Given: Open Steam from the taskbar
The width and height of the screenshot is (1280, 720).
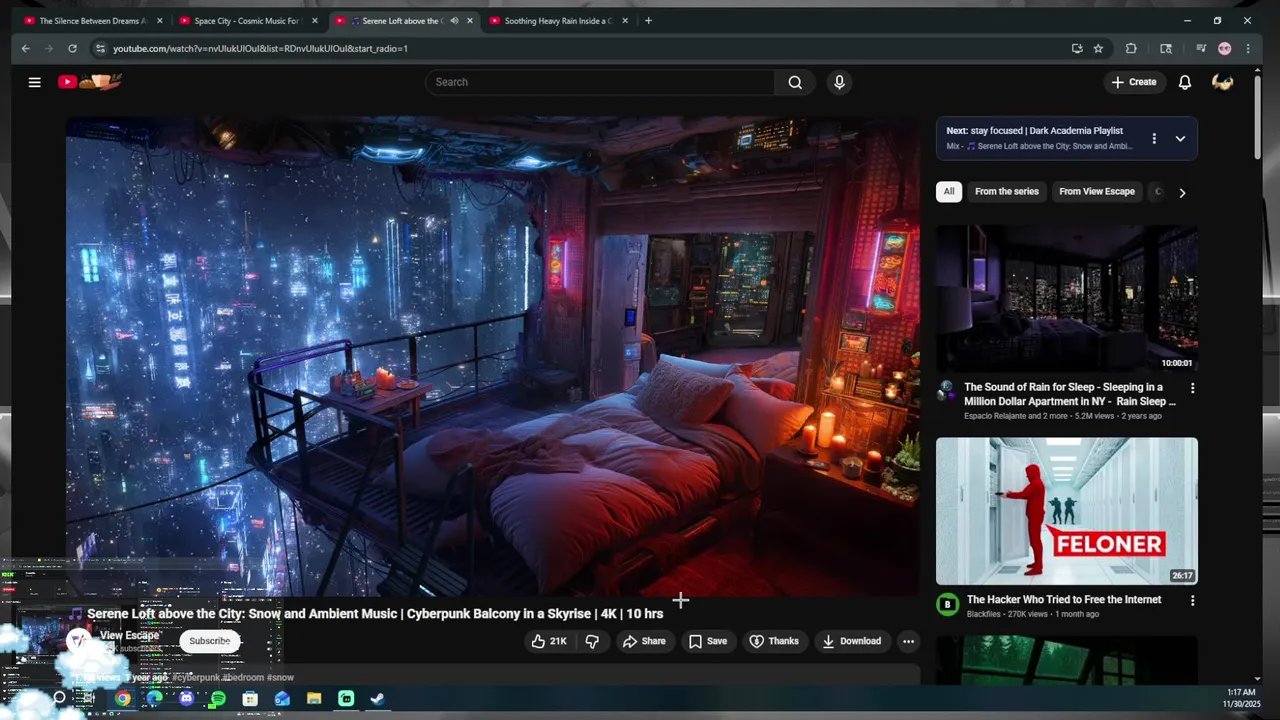Looking at the screenshot, I should point(377,699).
